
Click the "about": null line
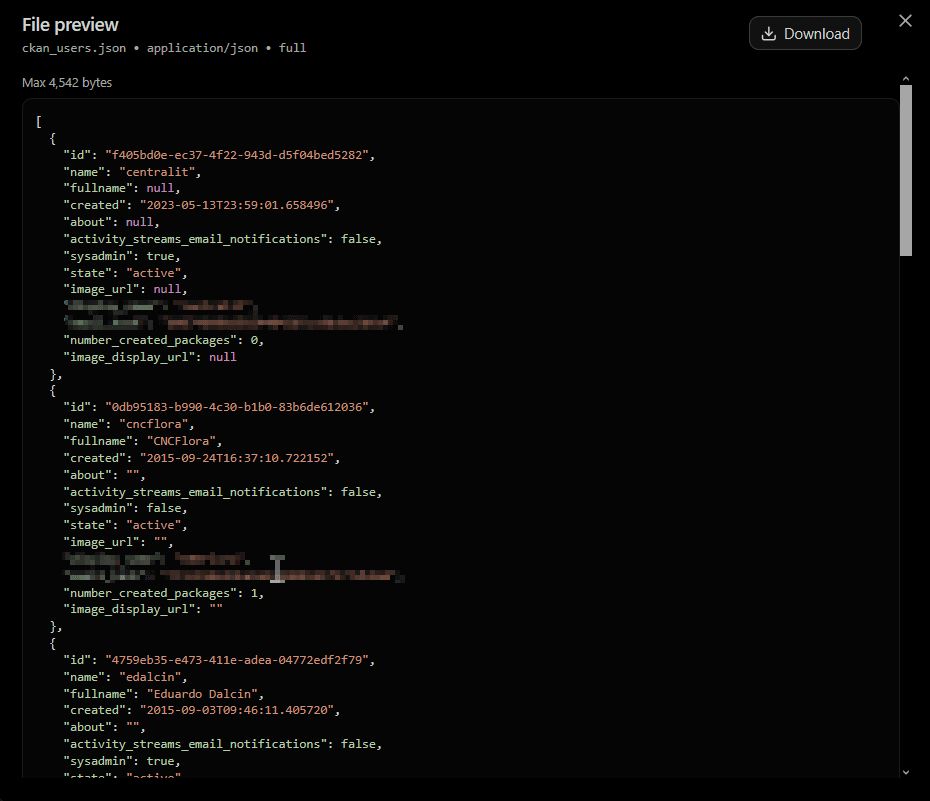(112, 222)
